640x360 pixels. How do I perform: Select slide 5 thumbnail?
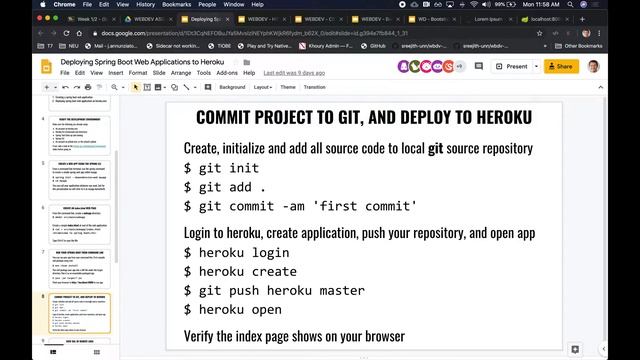[79, 180]
